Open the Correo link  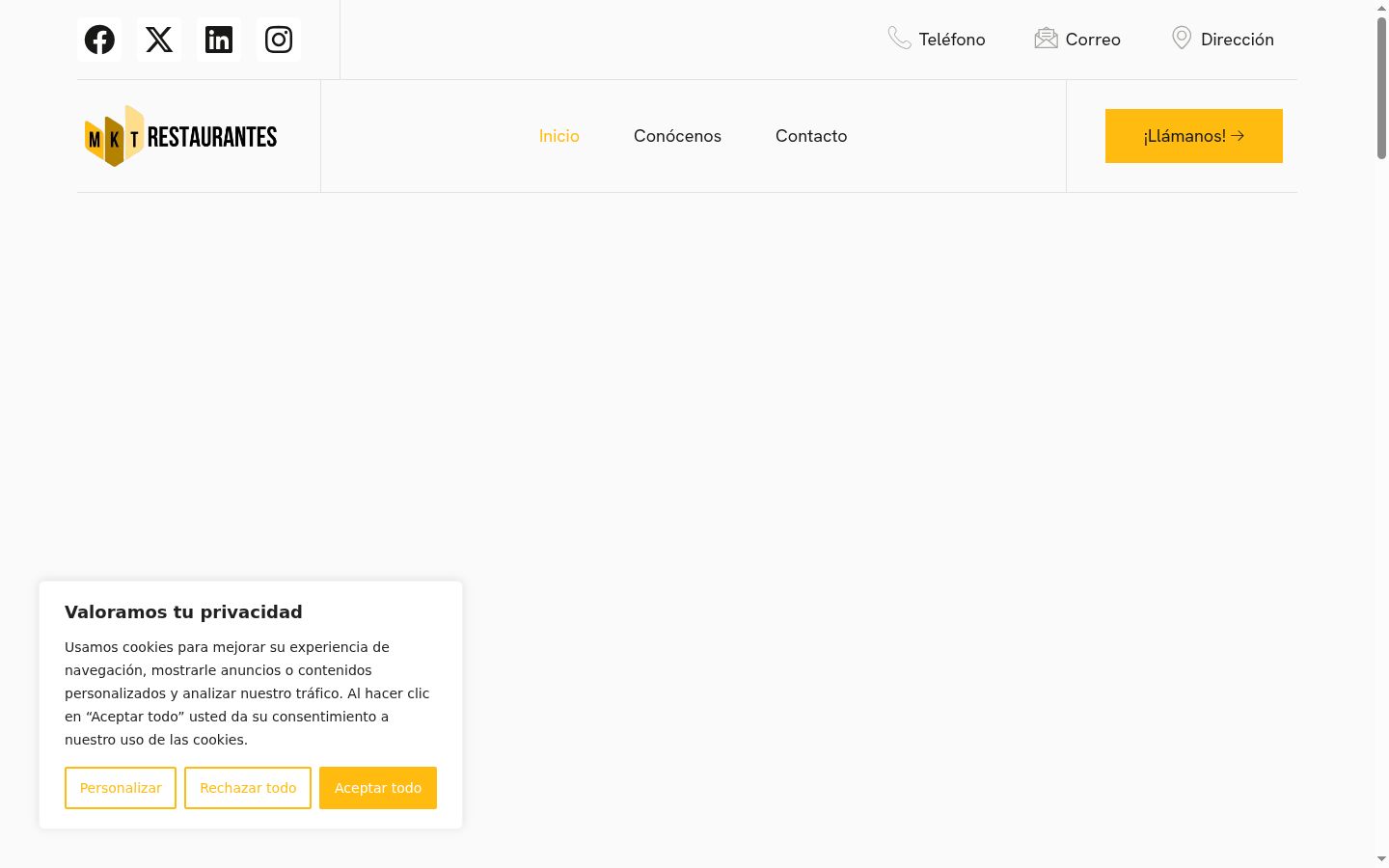tap(1093, 40)
